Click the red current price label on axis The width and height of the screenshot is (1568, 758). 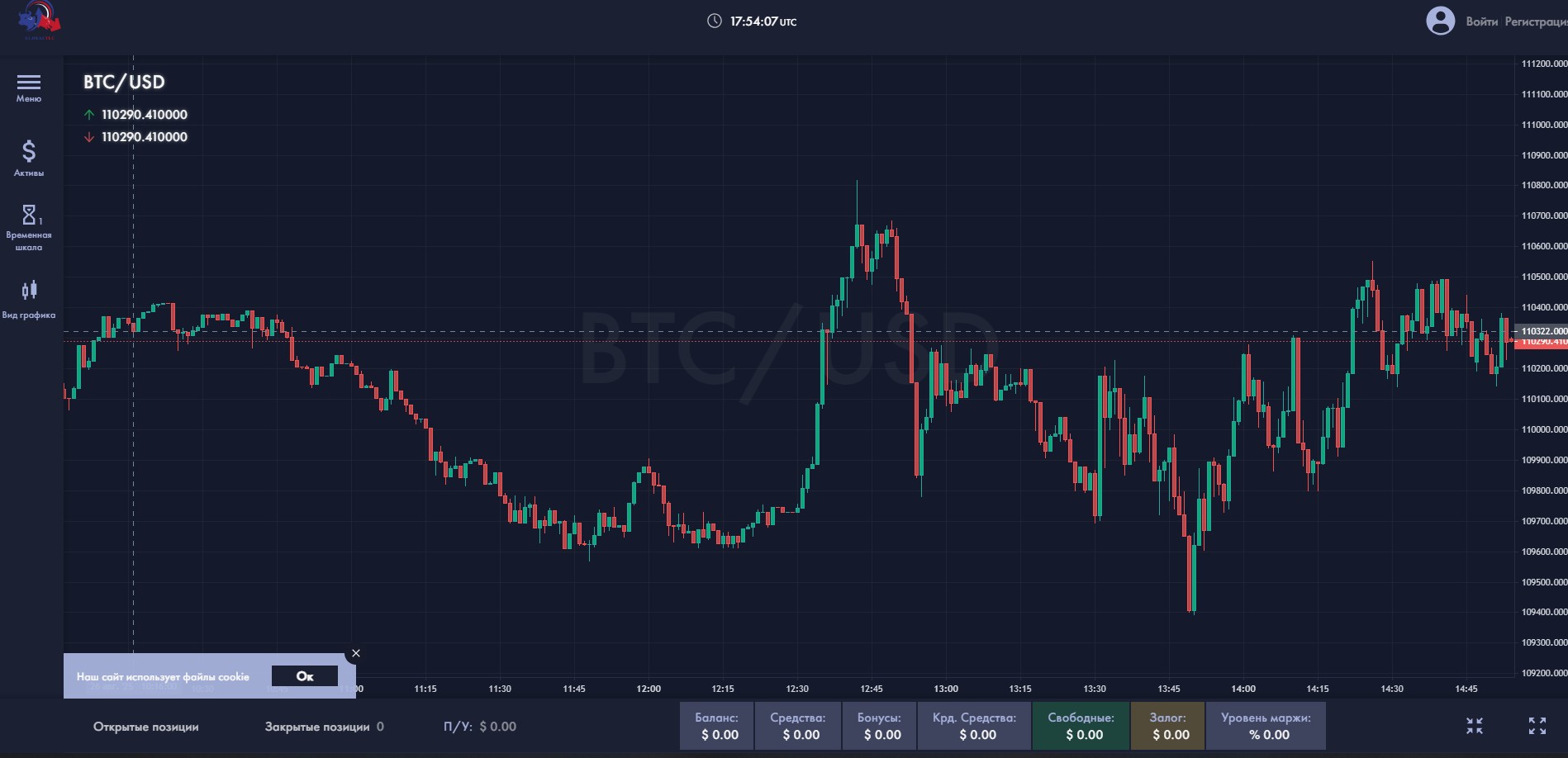point(1542,342)
